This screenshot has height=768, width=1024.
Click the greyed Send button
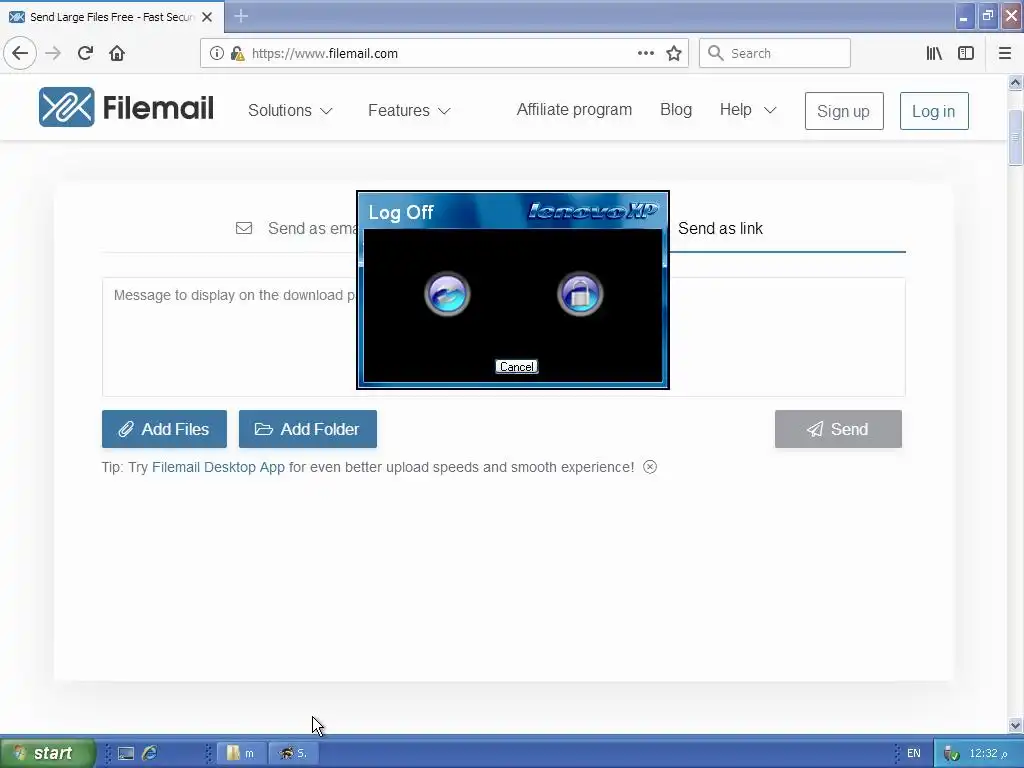tap(839, 429)
